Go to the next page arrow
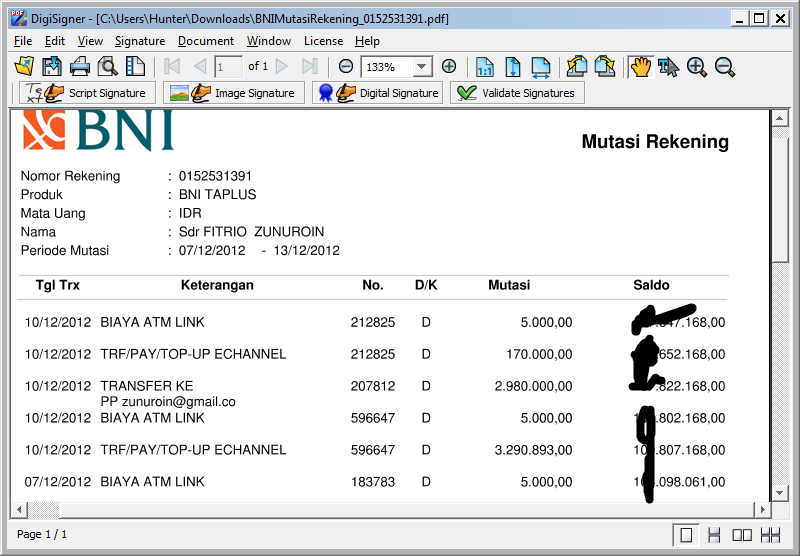The width and height of the screenshot is (800, 556). pos(282,66)
